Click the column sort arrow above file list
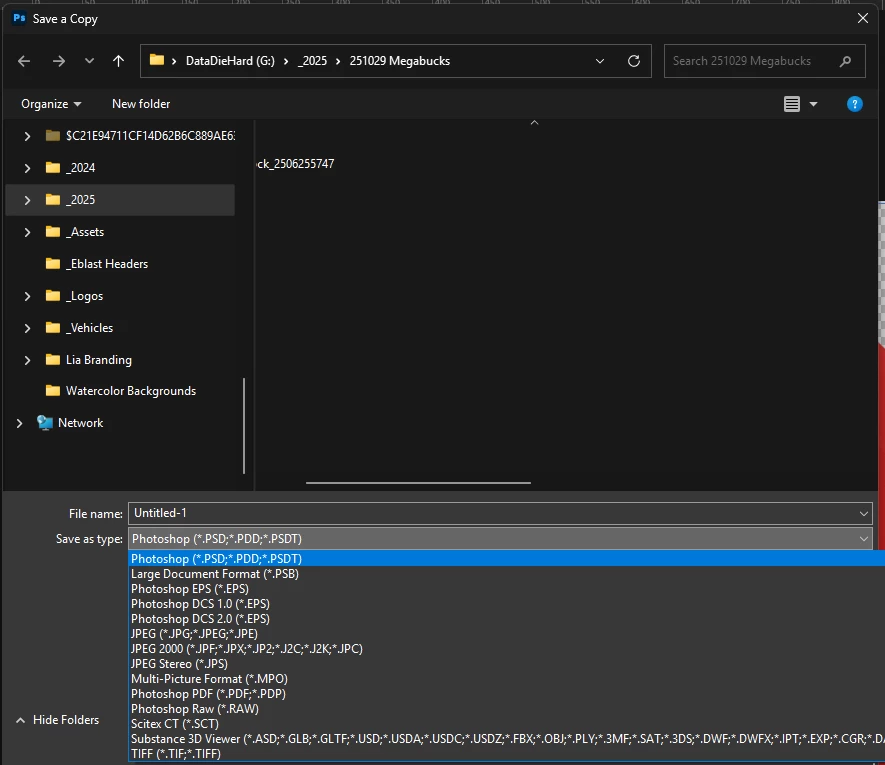Viewport: 885px width, 765px height. (x=534, y=123)
